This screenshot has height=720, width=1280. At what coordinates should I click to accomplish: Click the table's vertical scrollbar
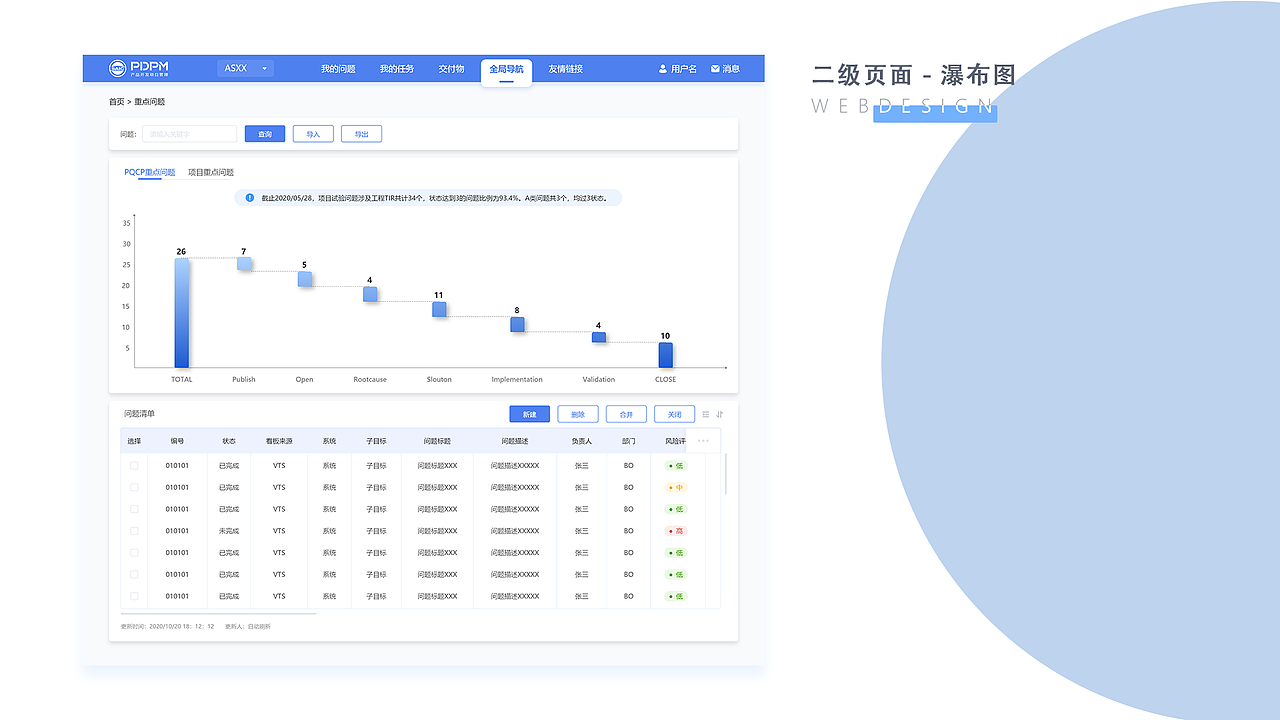pos(726,474)
